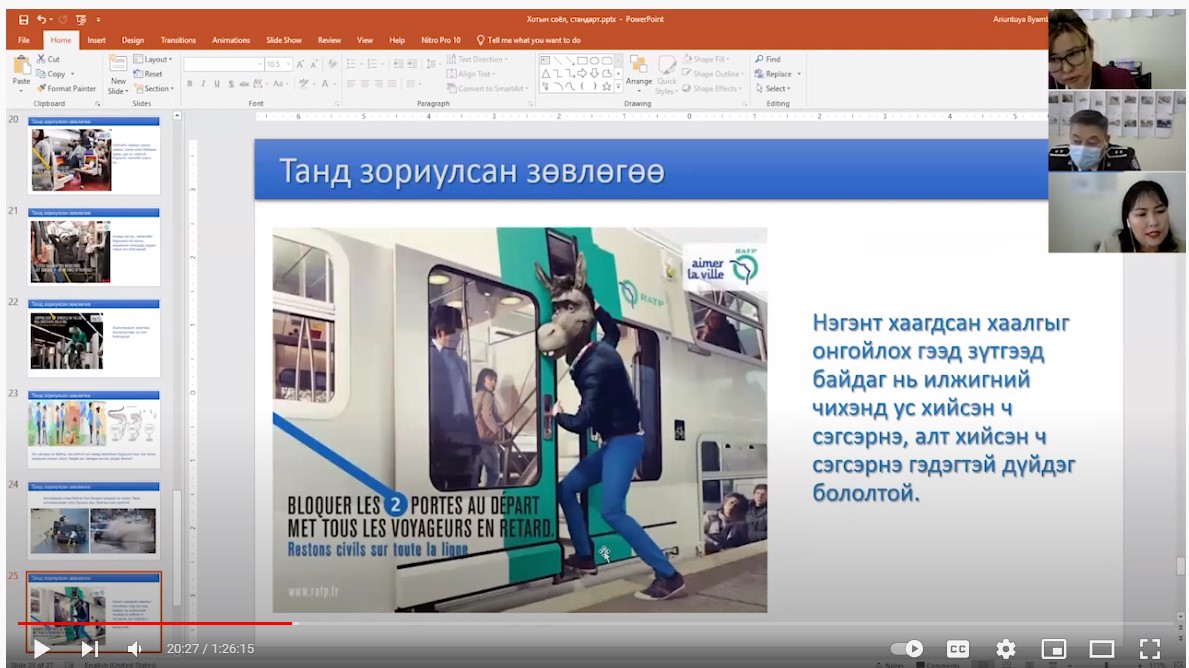Open Change Case Aa dropdown
Screen dimensions: 1189x668
(280, 84)
